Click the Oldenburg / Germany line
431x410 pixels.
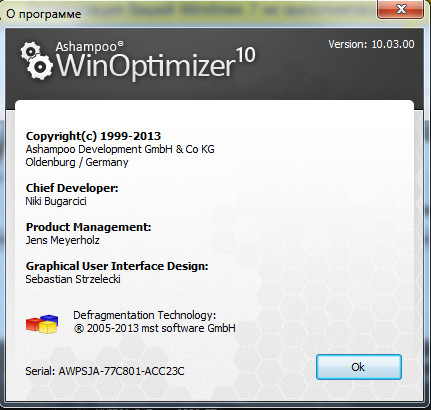pyautogui.click(x=77, y=162)
